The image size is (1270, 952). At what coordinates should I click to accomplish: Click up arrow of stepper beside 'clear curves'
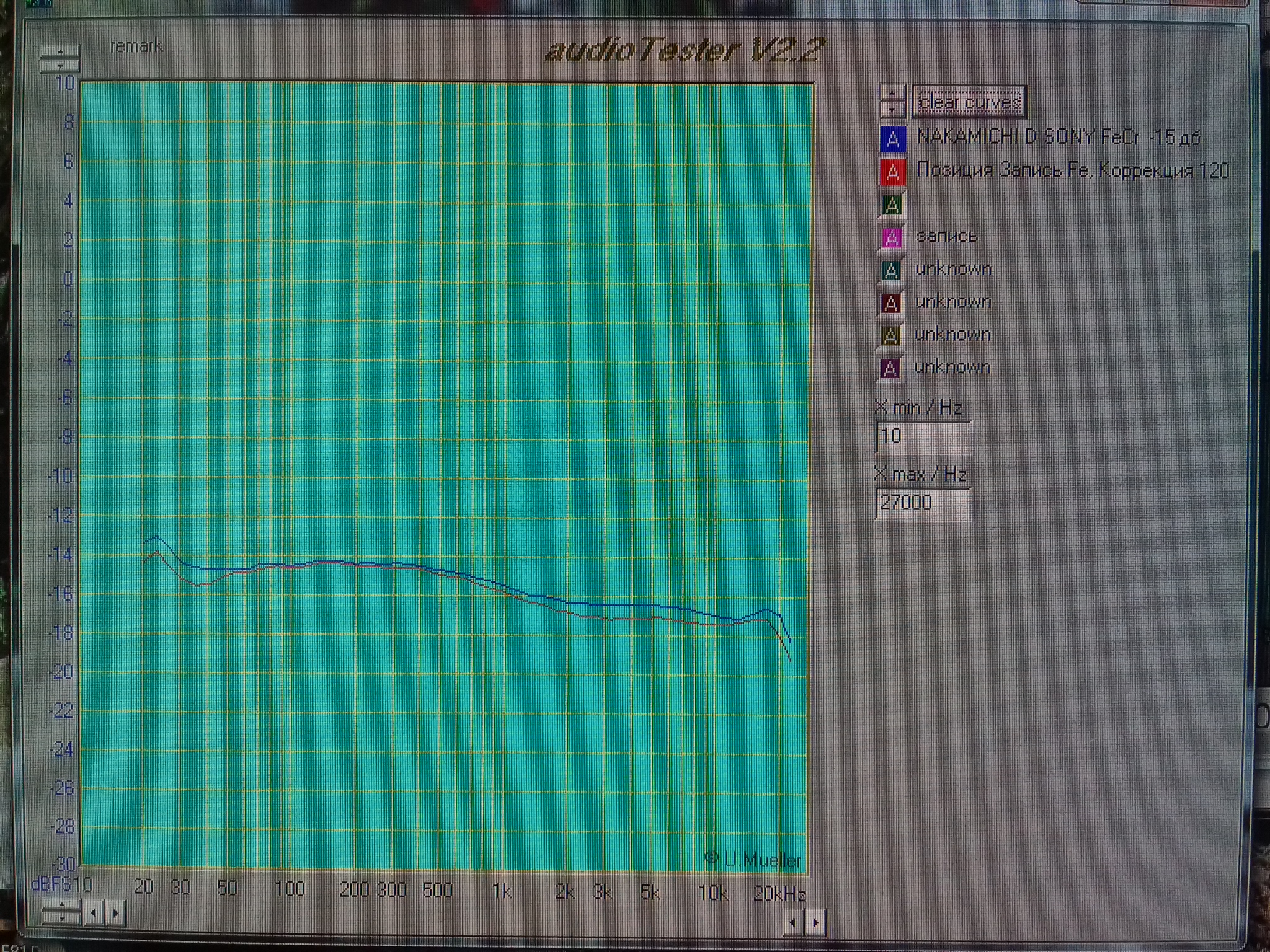click(x=892, y=94)
